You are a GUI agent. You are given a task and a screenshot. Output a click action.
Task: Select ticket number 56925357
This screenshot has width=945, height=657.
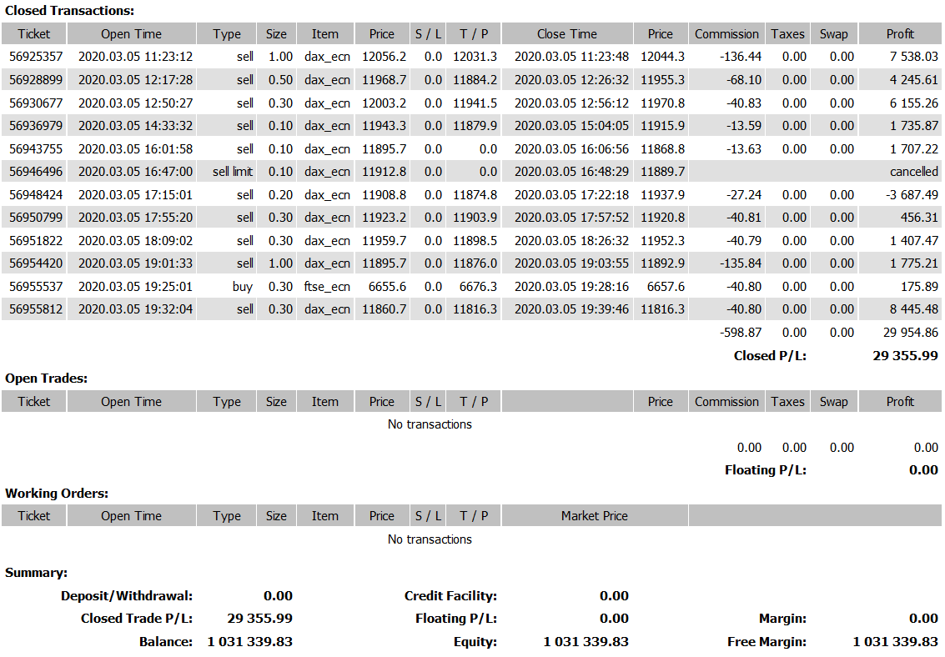[36, 57]
